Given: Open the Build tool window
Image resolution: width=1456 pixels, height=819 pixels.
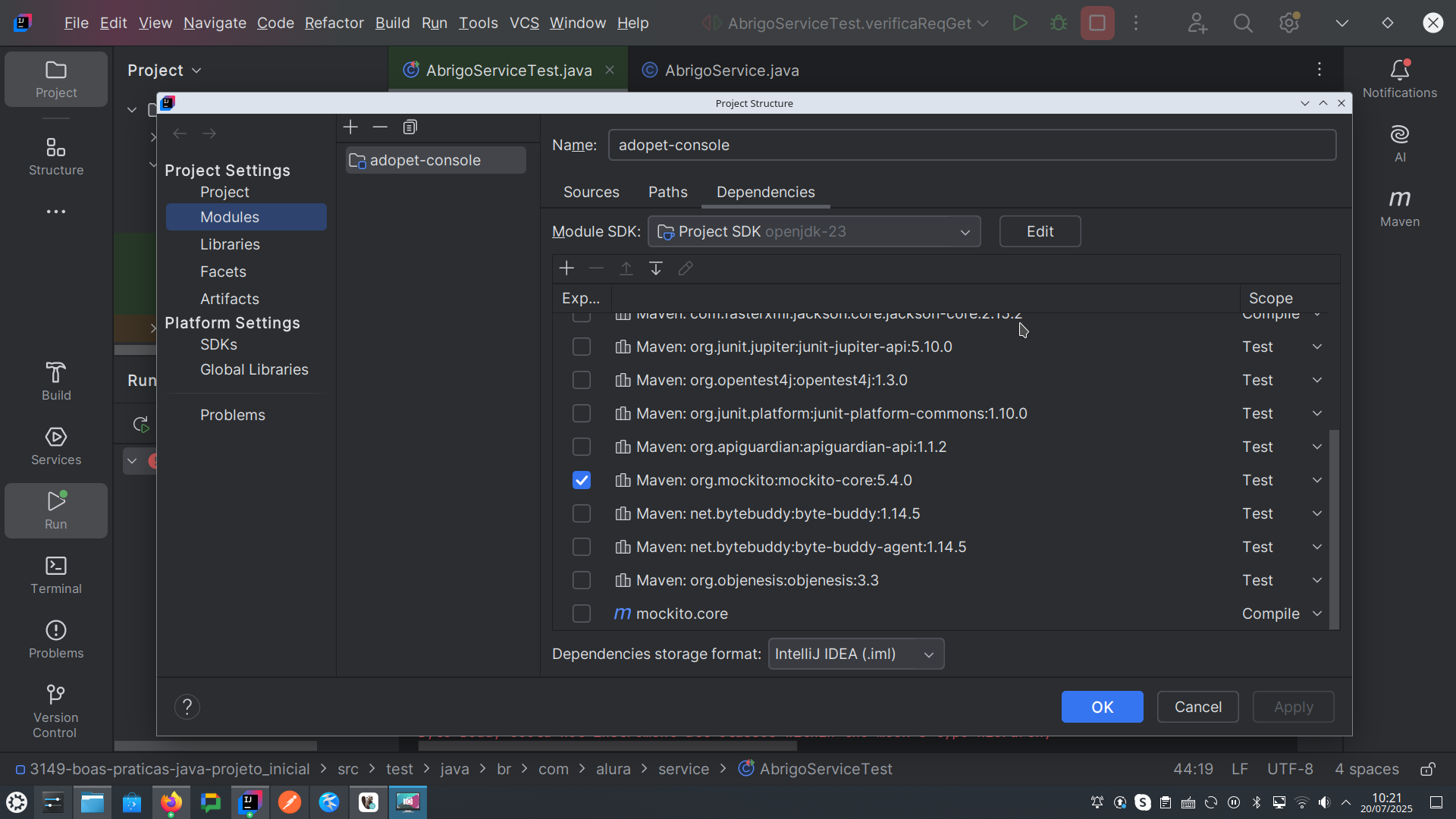Looking at the screenshot, I should (x=56, y=381).
